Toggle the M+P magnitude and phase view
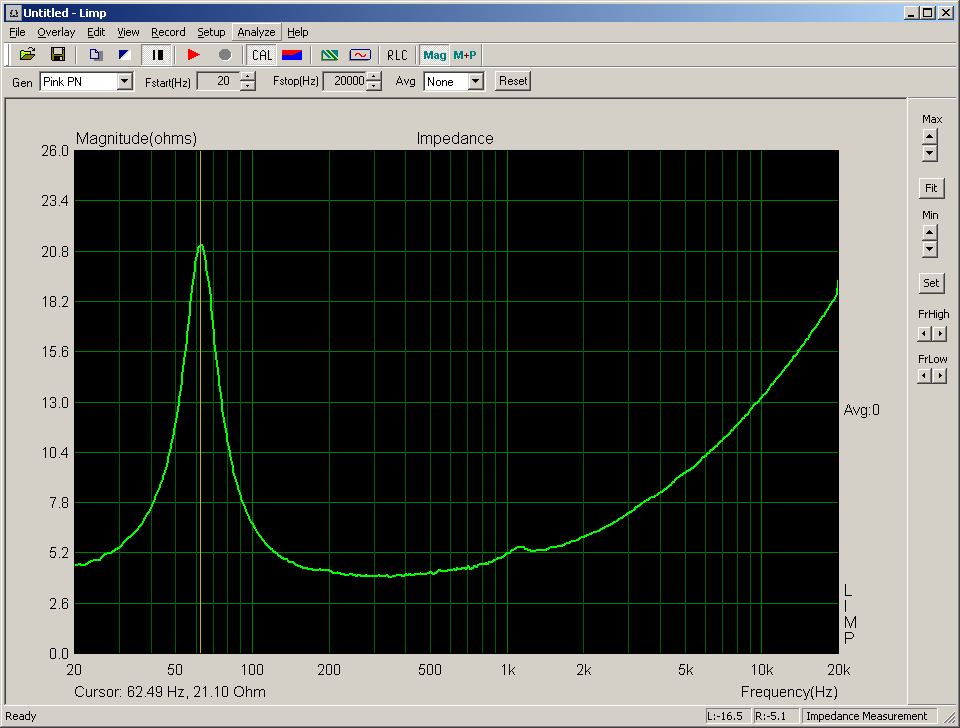Image resolution: width=960 pixels, height=728 pixels. [x=465, y=55]
